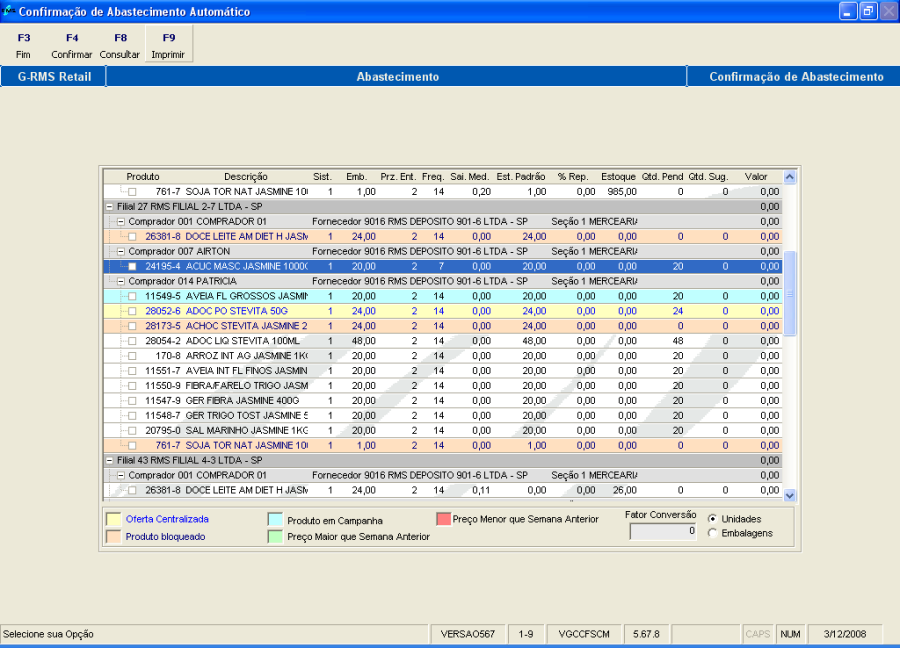Click the Fator Conversão input field
The height and width of the screenshot is (648, 900).
pos(662,532)
